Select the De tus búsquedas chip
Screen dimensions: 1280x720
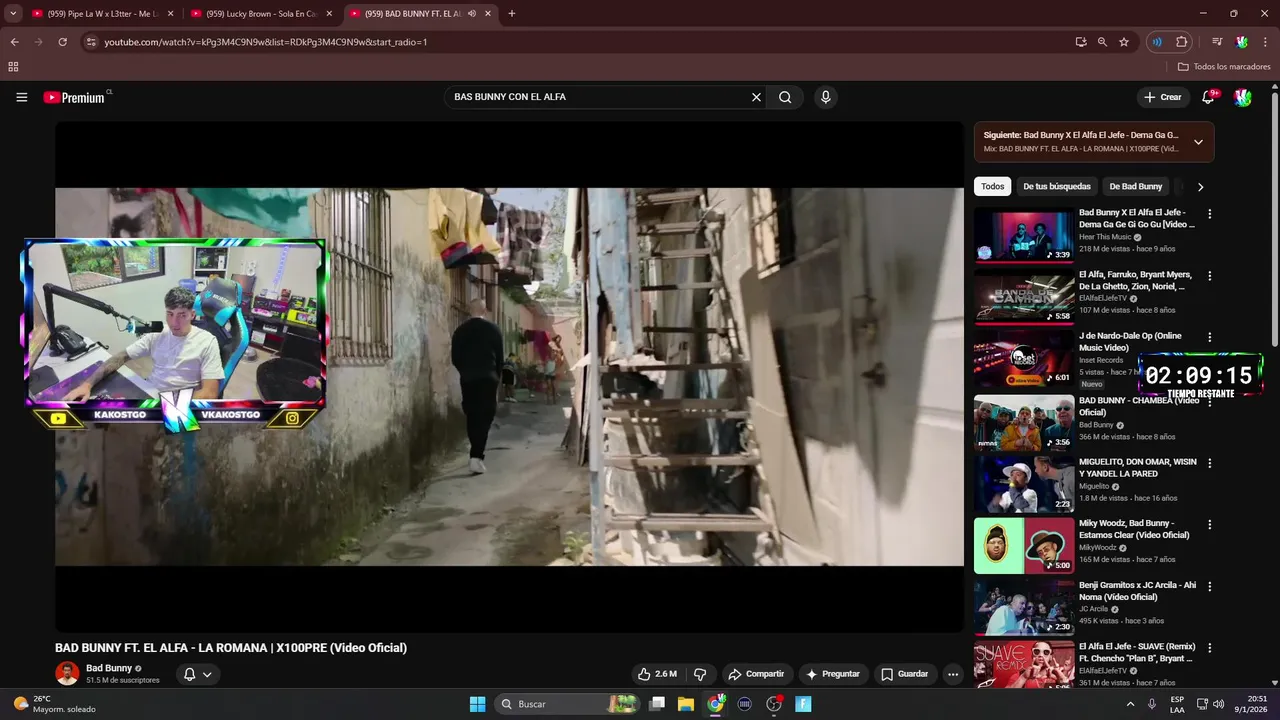(1056, 186)
